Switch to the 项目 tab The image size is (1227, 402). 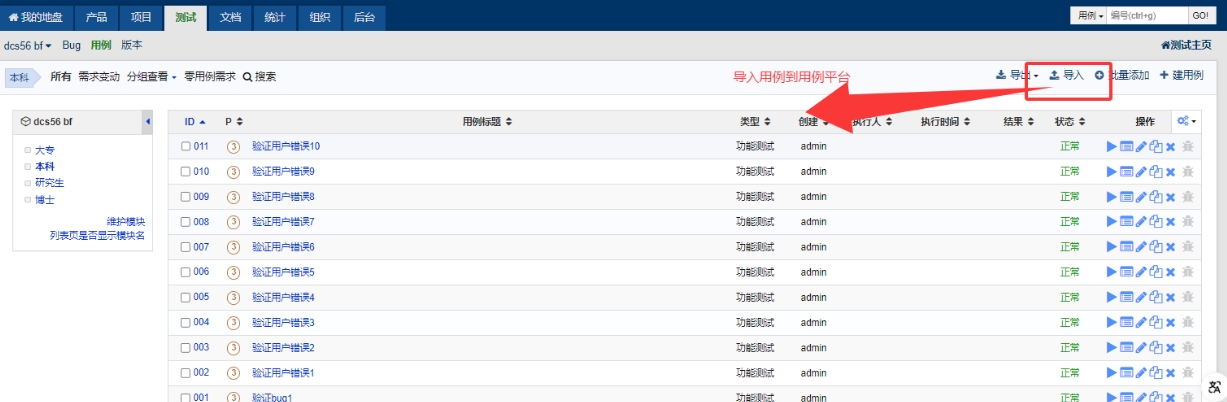(142, 17)
